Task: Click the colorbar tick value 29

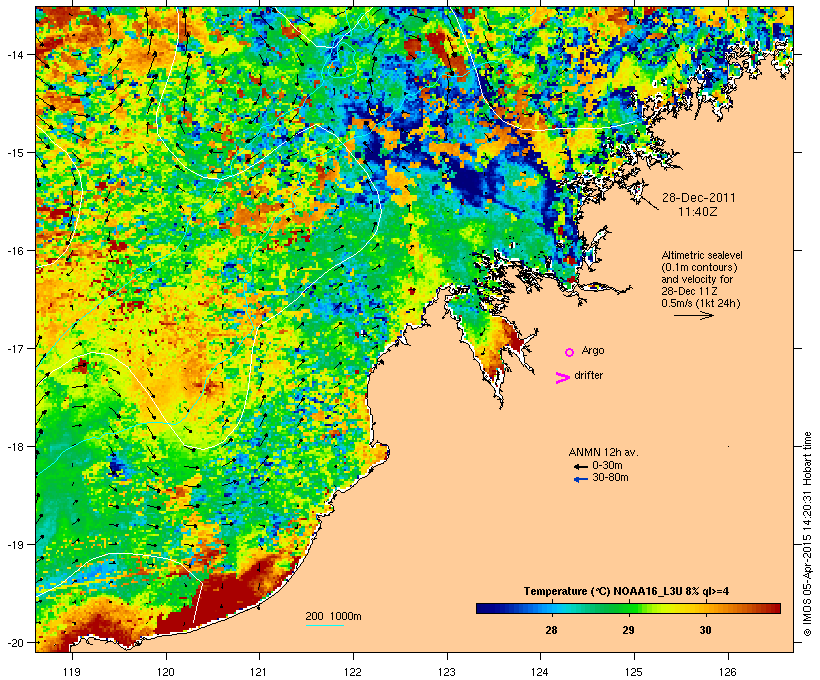Action: click(628, 630)
